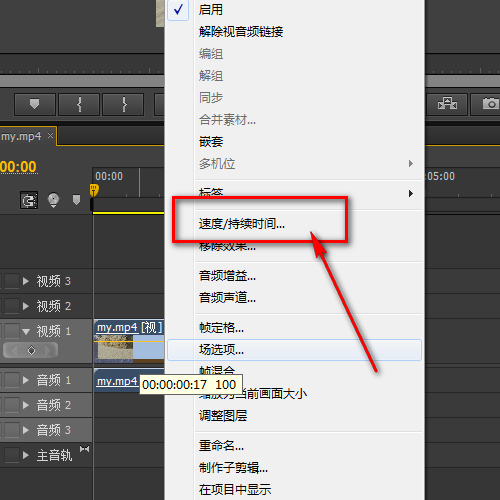Click the yellow playhead handle on ruler
Image resolution: width=500 pixels, height=500 pixels.
tap(94, 190)
